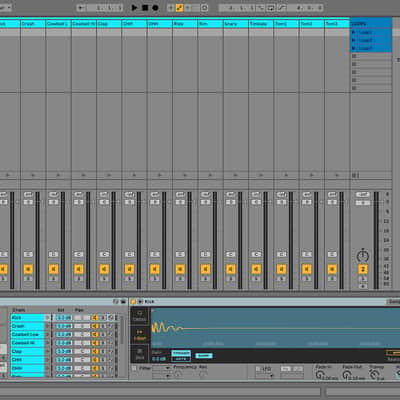Screen dimensions: 400x400
Task: Mute the Crash track with its activator
Action: click(x=28, y=269)
